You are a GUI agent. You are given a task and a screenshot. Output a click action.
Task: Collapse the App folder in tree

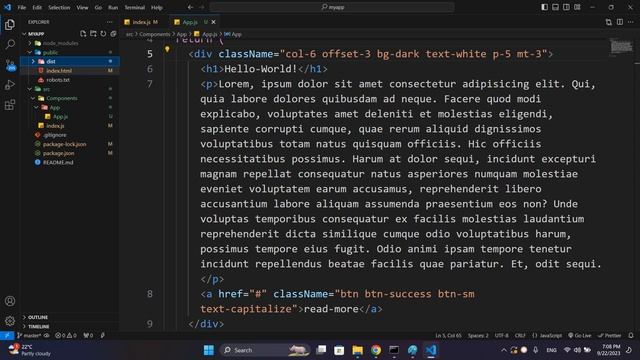36,107
